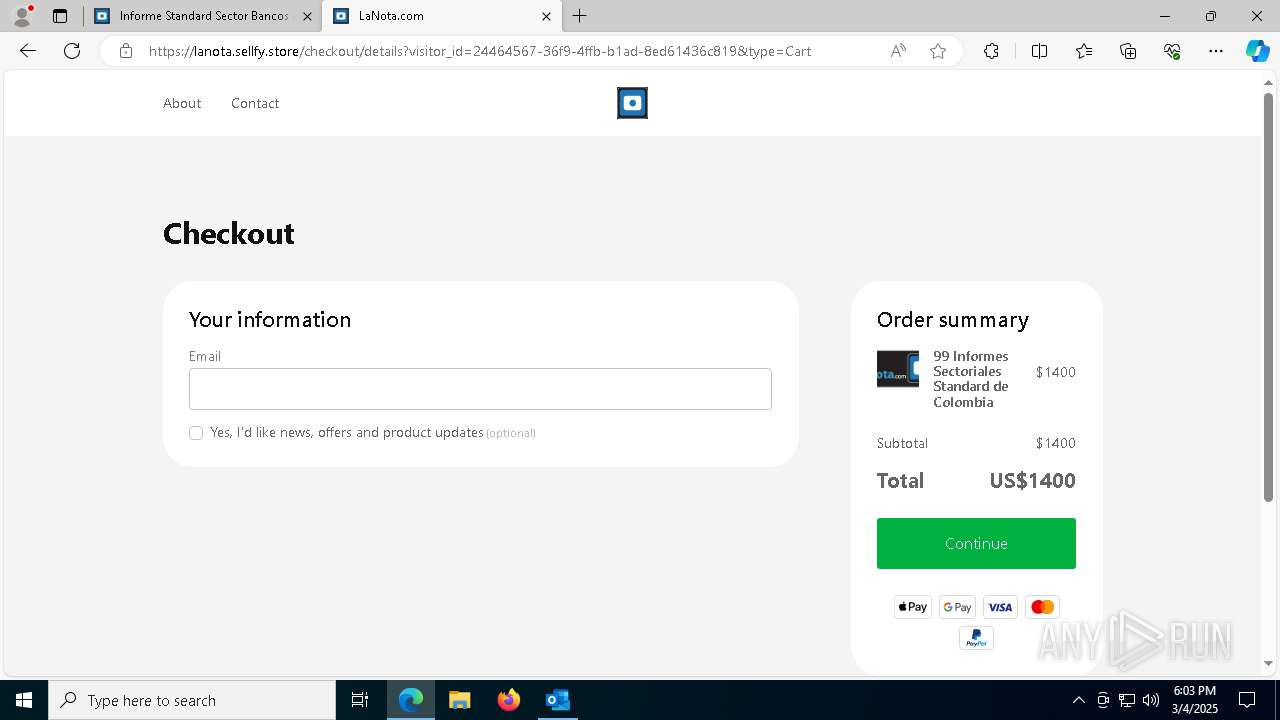The image size is (1280, 720).
Task: Open Microsoft Edge from the taskbar
Action: tap(411, 700)
